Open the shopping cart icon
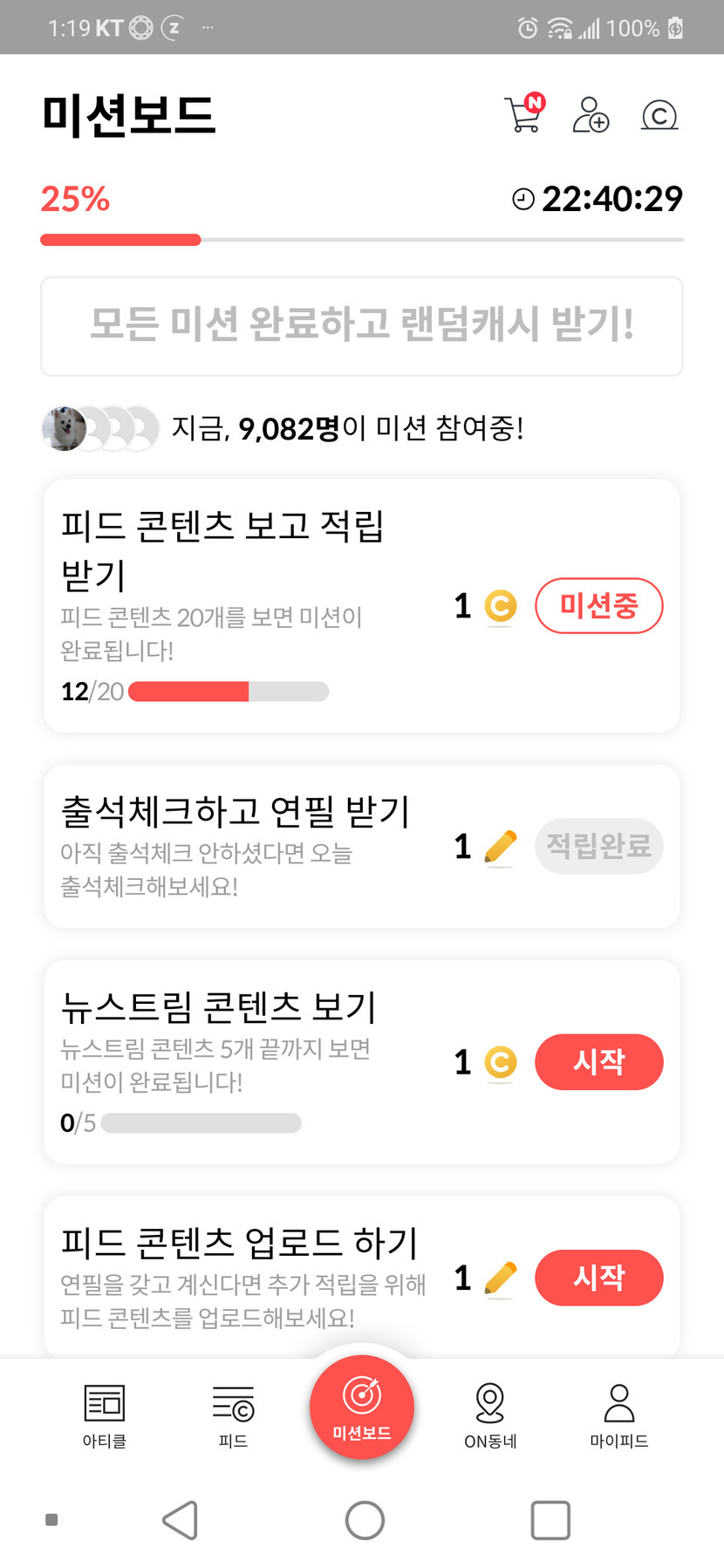The image size is (724, 1568). coord(523,114)
